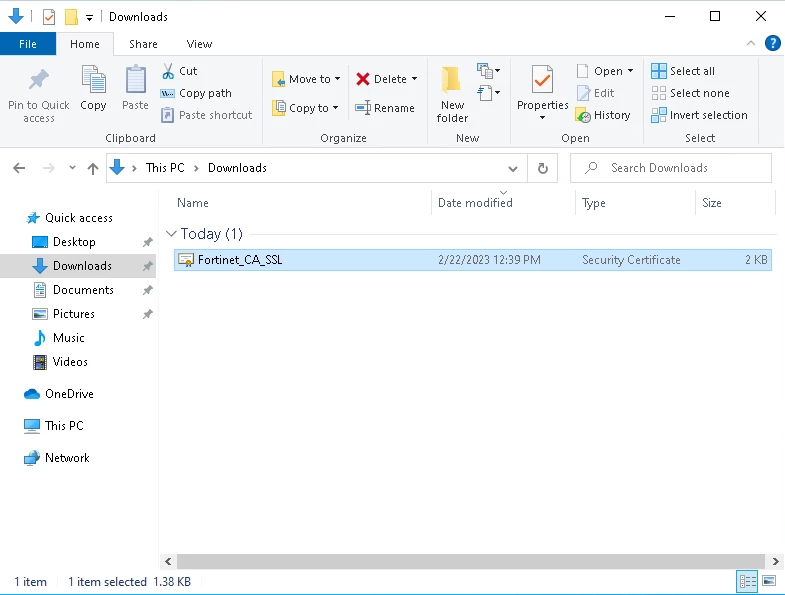Image resolution: width=785 pixels, height=595 pixels.
Task: Select all items in folder
Action: pyautogui.click(x=683, y=71)
